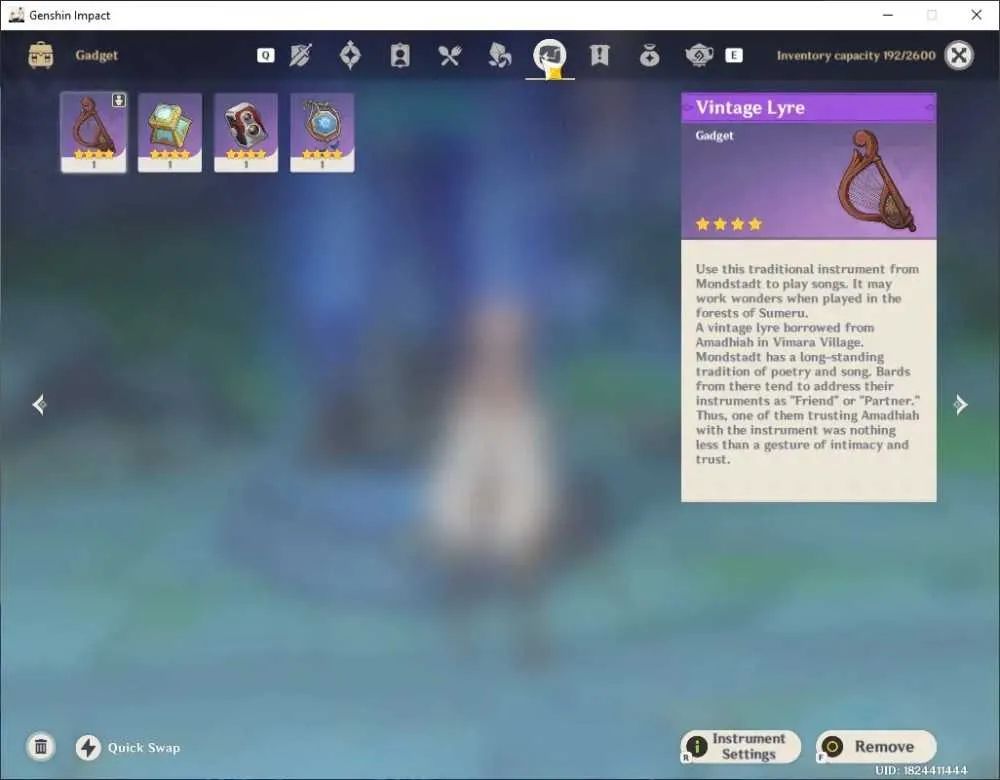
Task: Remove the equipped Vintage Lyre
Action: point(876,746)
